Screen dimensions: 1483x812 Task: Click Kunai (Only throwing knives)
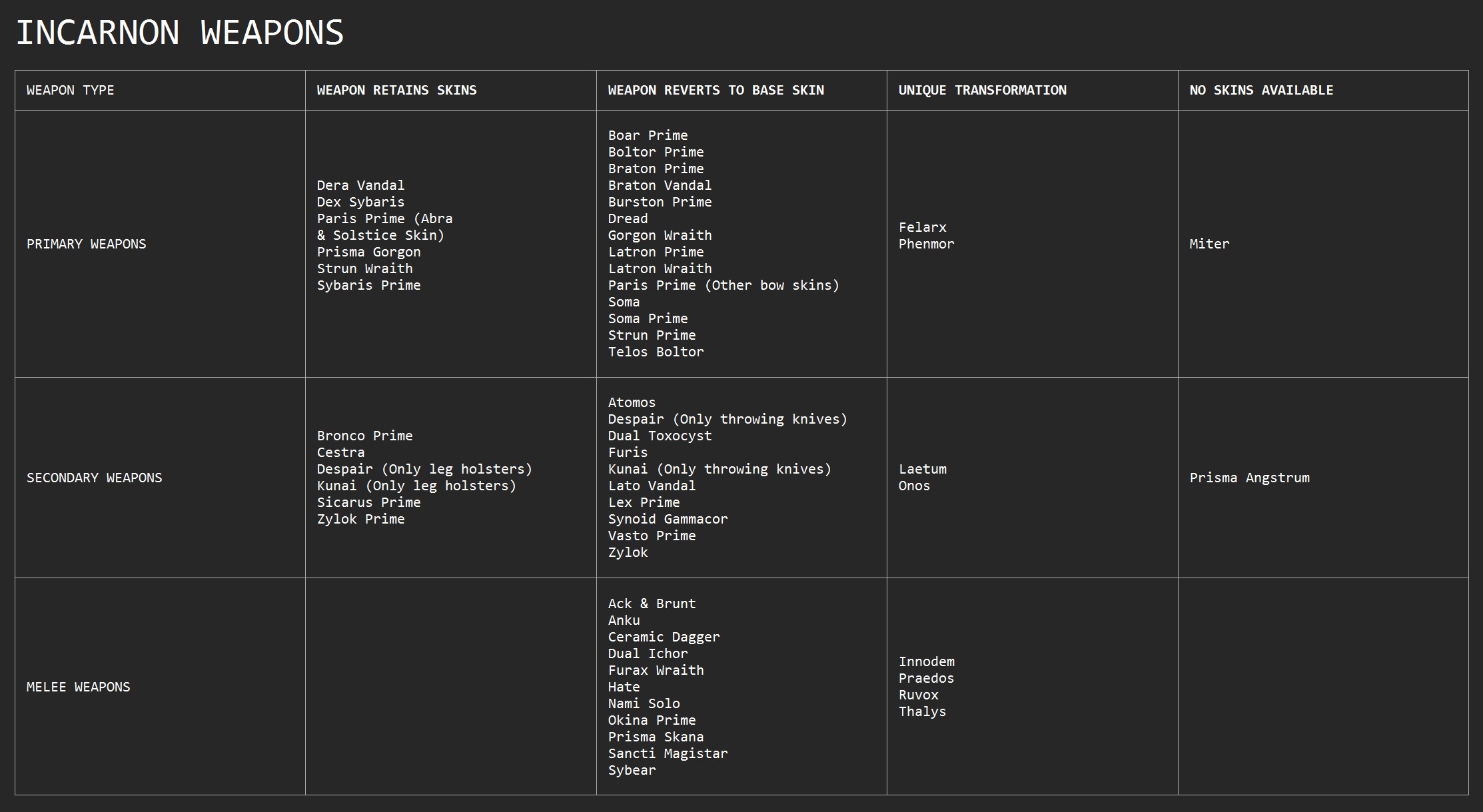pyautogui.click(x=720, y=469)
